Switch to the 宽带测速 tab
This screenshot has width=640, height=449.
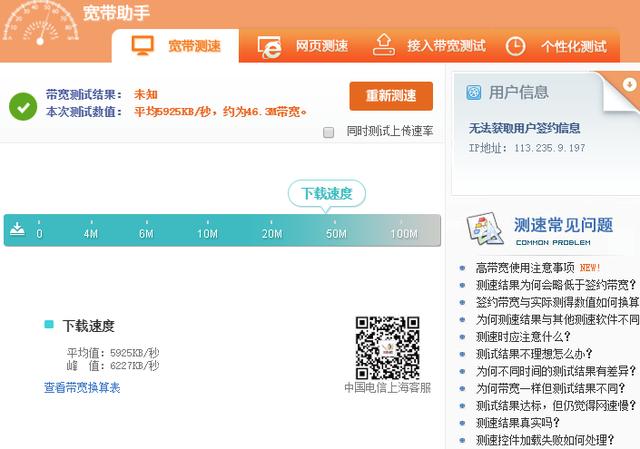point(176,46)
